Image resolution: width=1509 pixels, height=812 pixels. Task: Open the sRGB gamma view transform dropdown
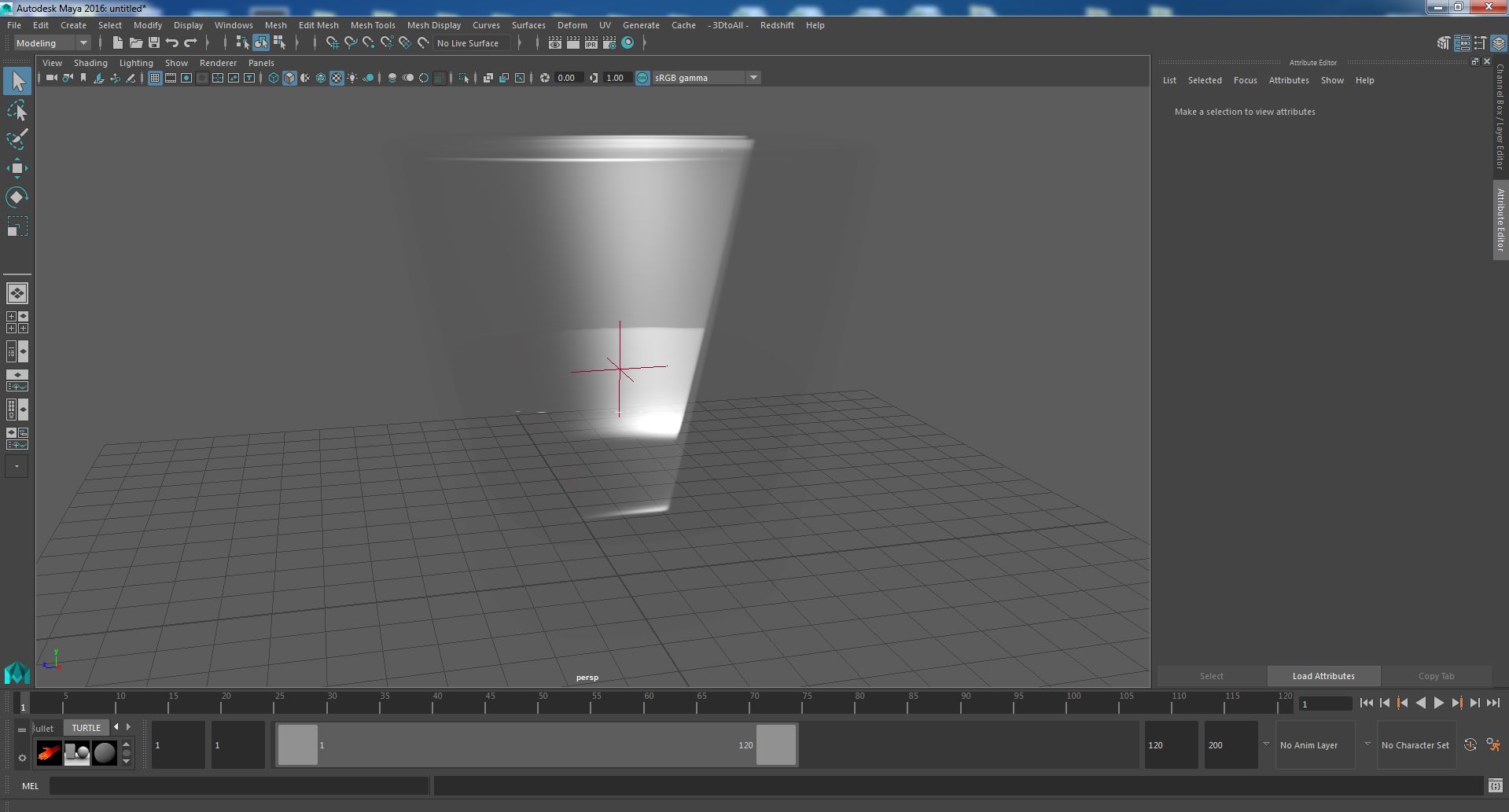point(706,78)
